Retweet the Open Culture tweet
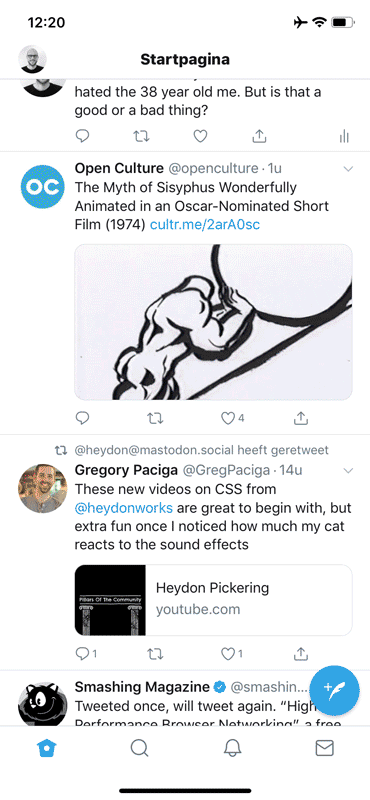370x800 pixels. (155, 418)
